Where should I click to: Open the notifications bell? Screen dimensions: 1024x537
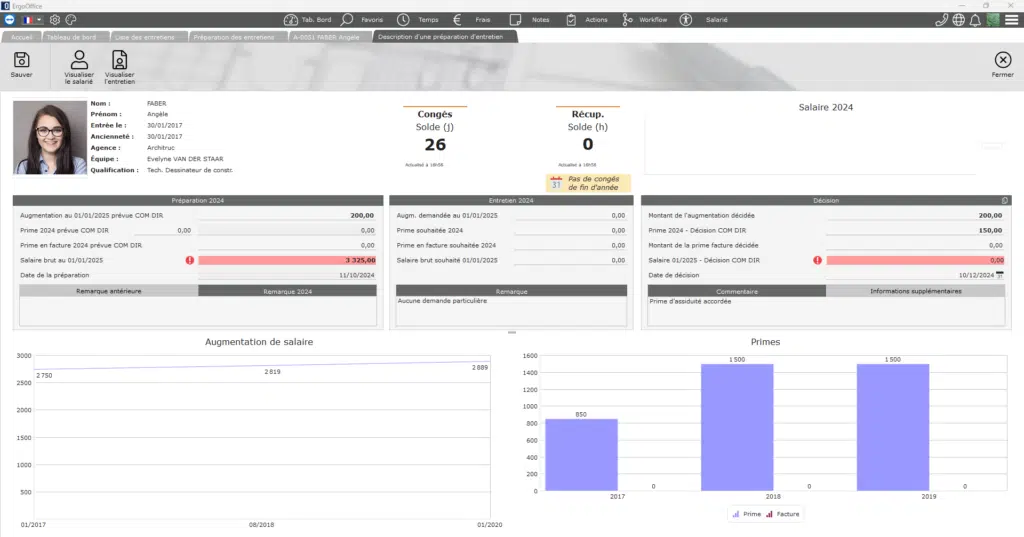tap(975, 19)
